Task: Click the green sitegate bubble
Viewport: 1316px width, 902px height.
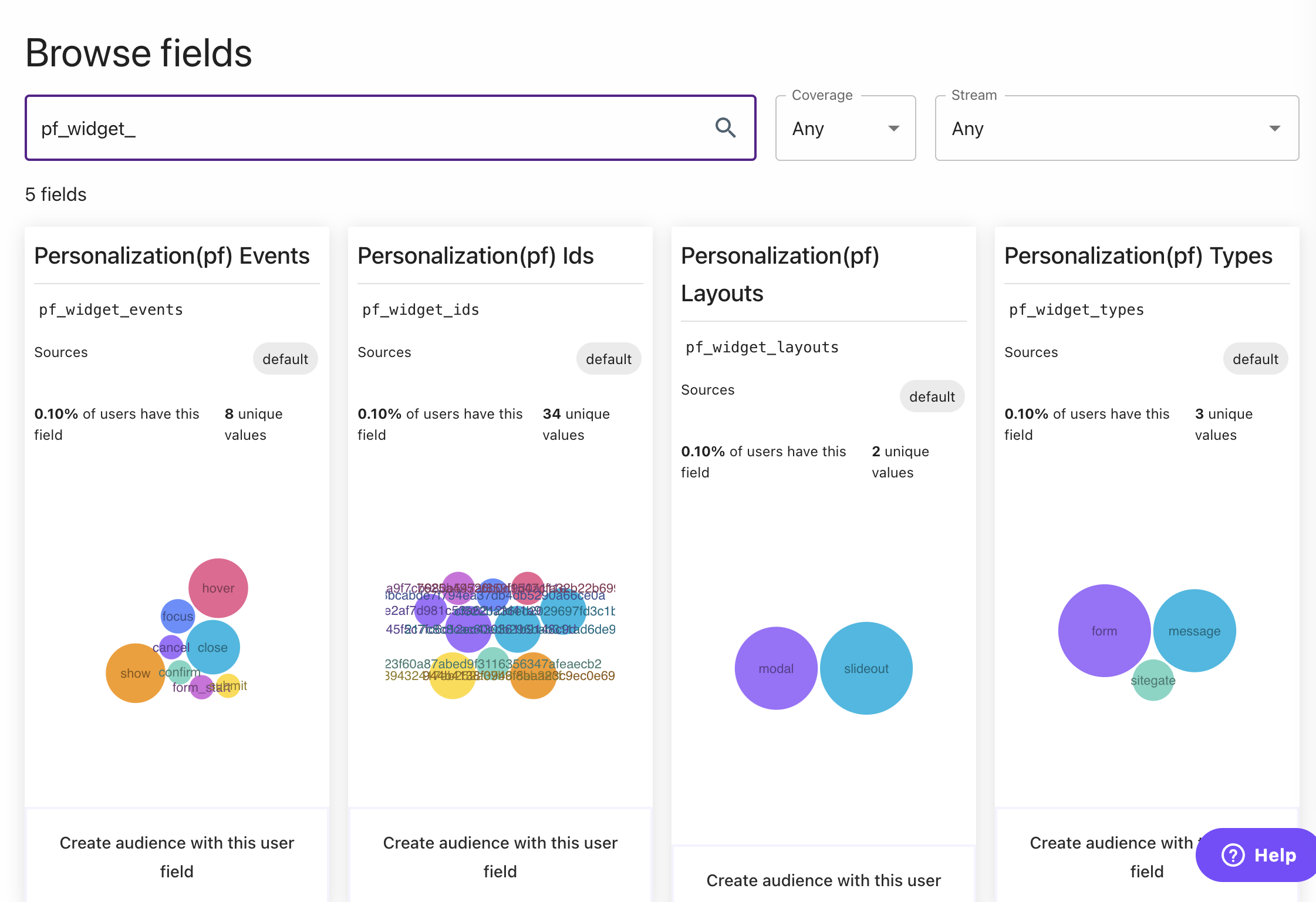Action: (1153, 680)
